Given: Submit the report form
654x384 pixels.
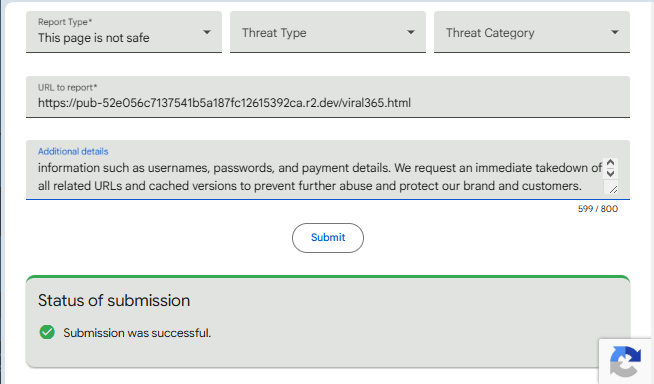Looking at the screenshot, I should pos(328,238).
